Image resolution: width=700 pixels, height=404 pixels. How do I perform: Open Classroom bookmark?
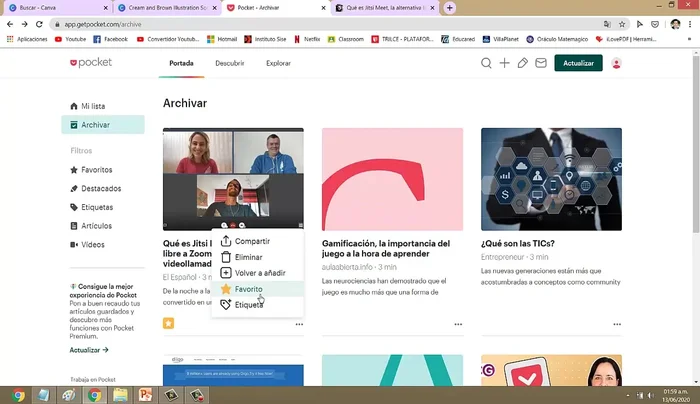click(x=346, y=39)
